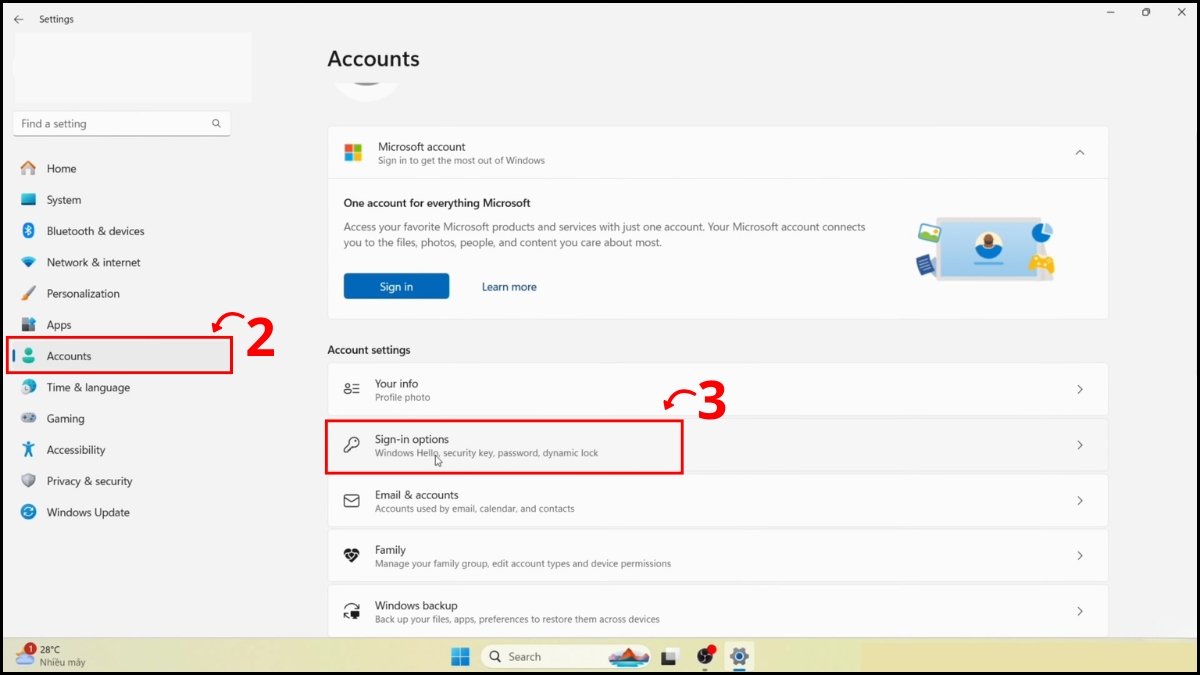The height and width of the screenshot is (675, 1200).
Task: Open the Apps settings category
Action: coord(59,325)
